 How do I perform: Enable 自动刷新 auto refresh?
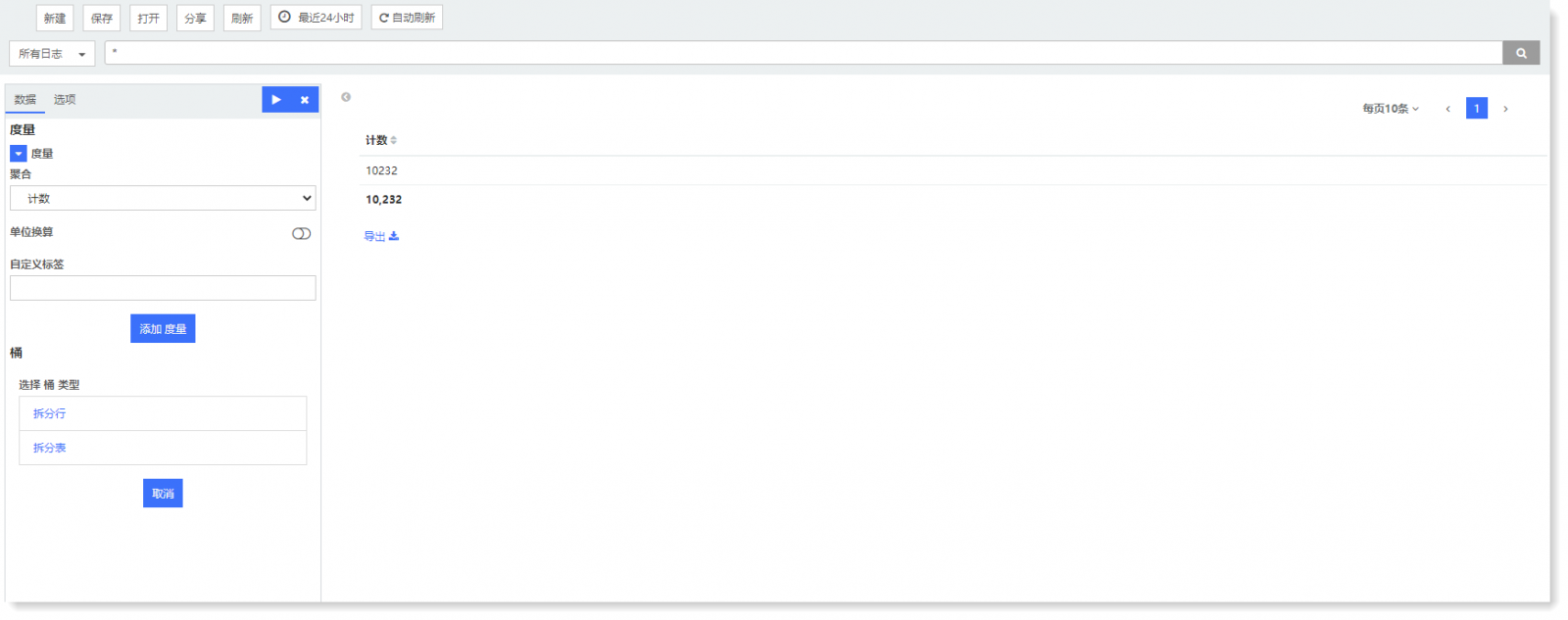[x=407, y=18]
